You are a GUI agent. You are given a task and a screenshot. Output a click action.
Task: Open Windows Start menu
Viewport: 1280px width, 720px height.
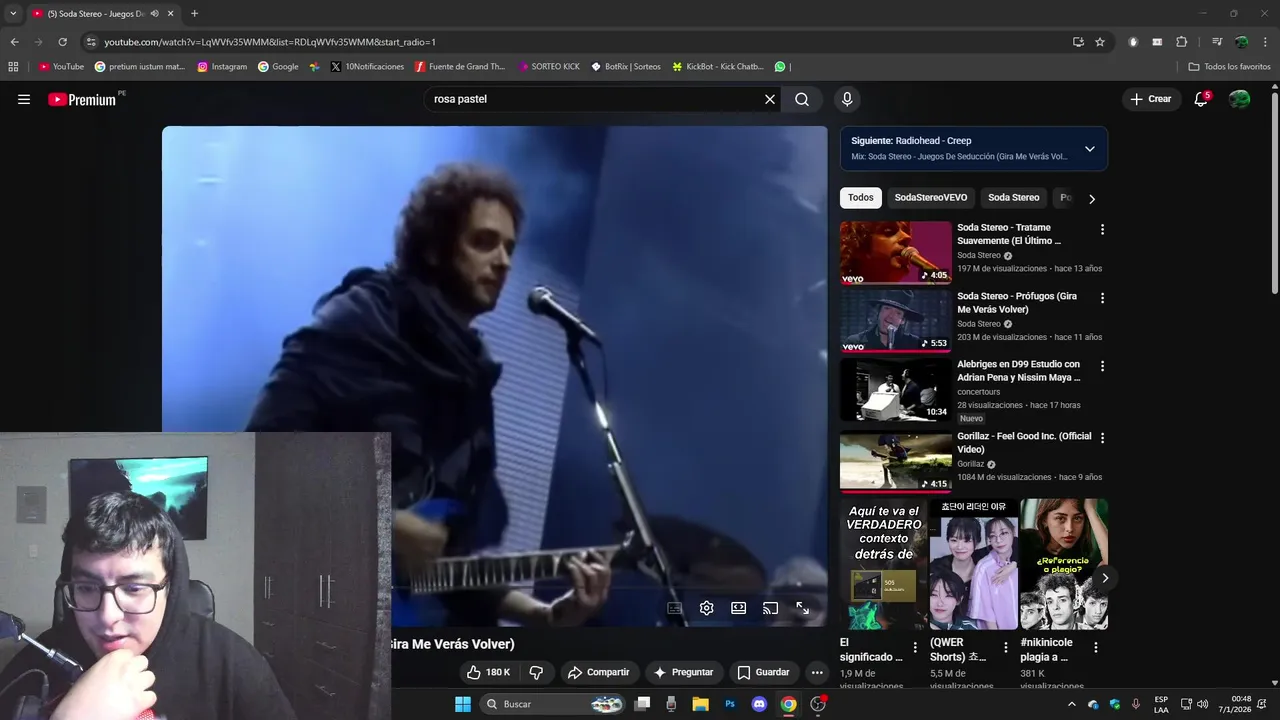(x=463, y=704)
